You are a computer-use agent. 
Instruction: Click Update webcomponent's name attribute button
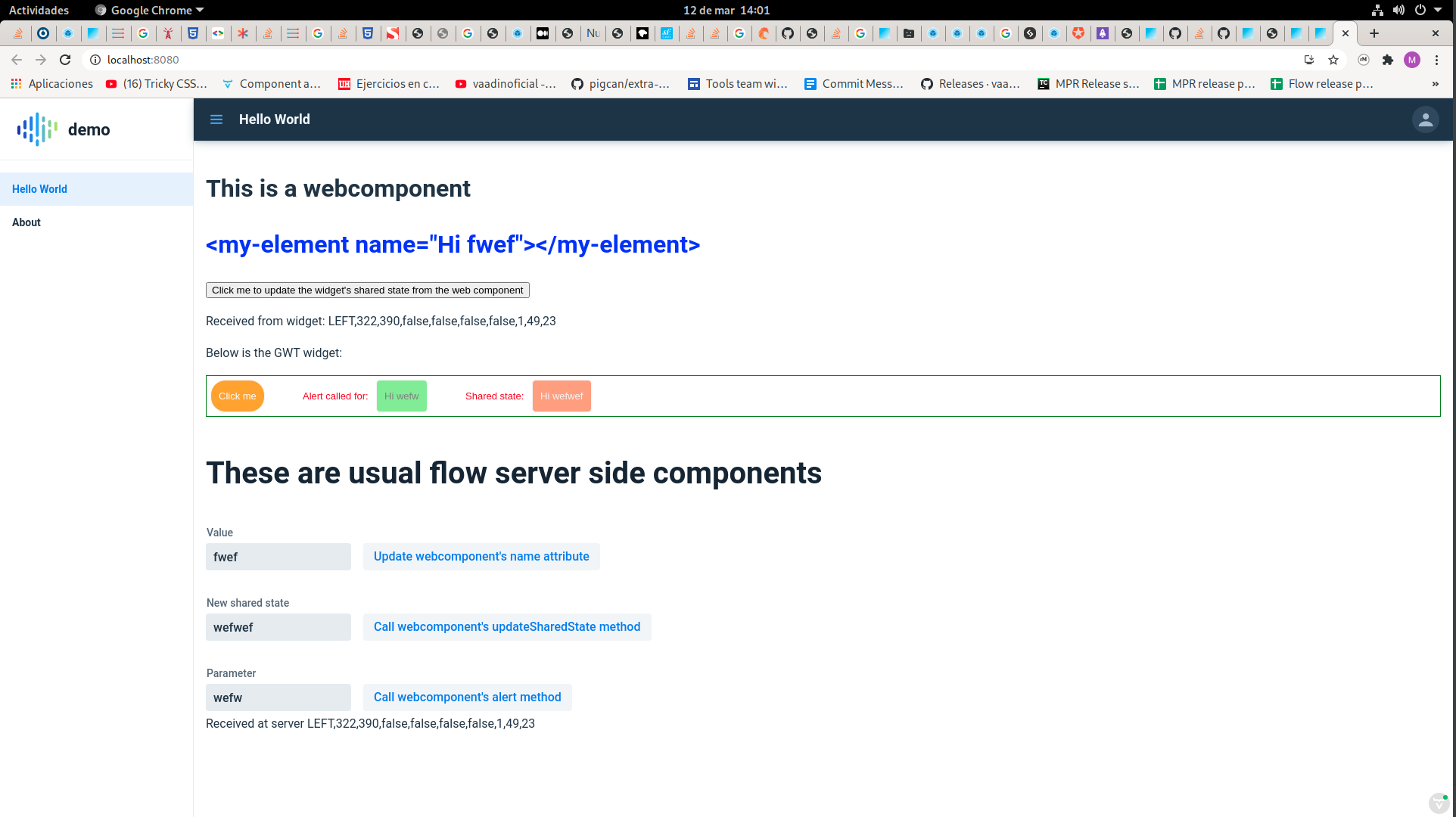481,556
